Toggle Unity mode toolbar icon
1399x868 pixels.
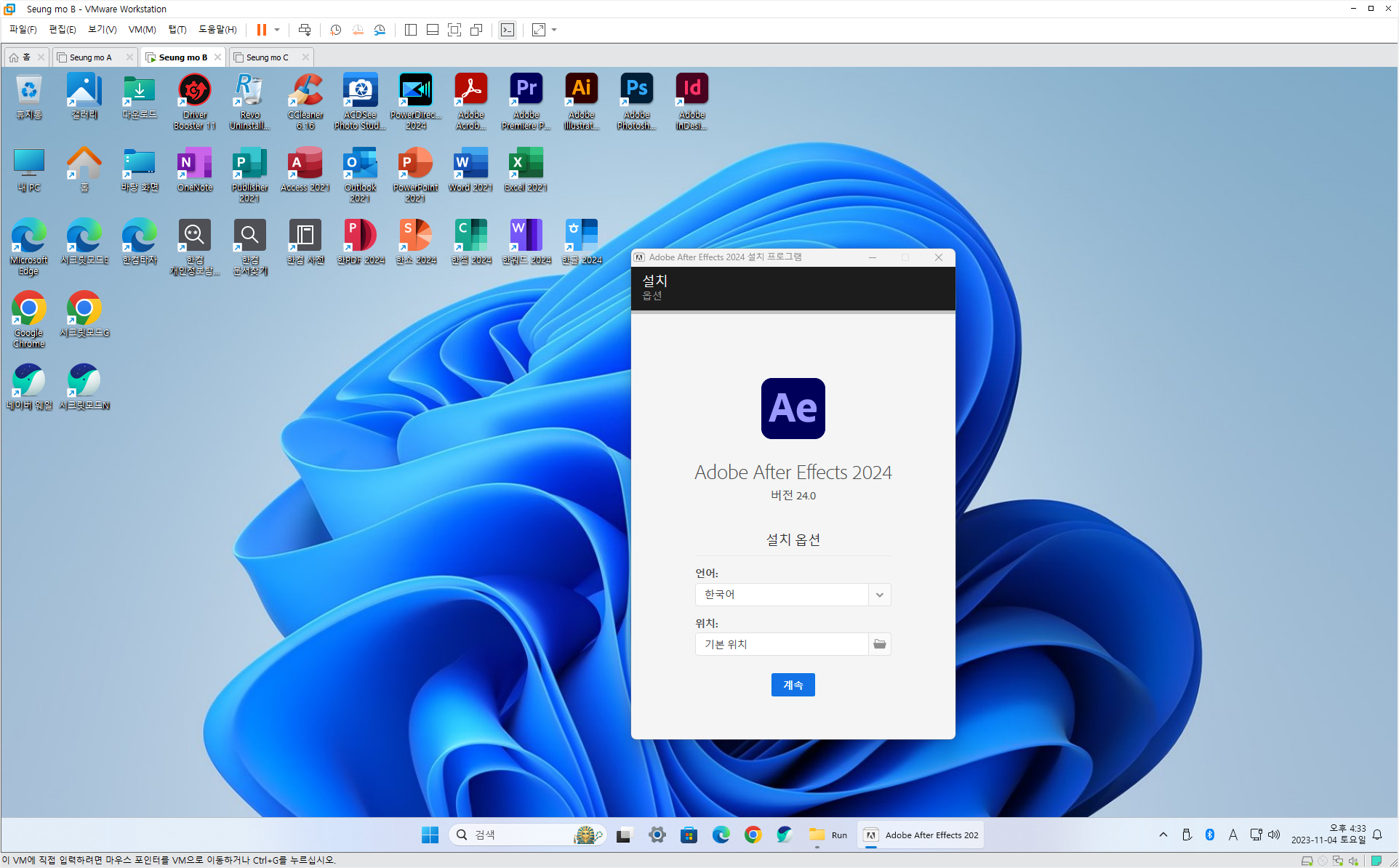(x=476, y=30)
